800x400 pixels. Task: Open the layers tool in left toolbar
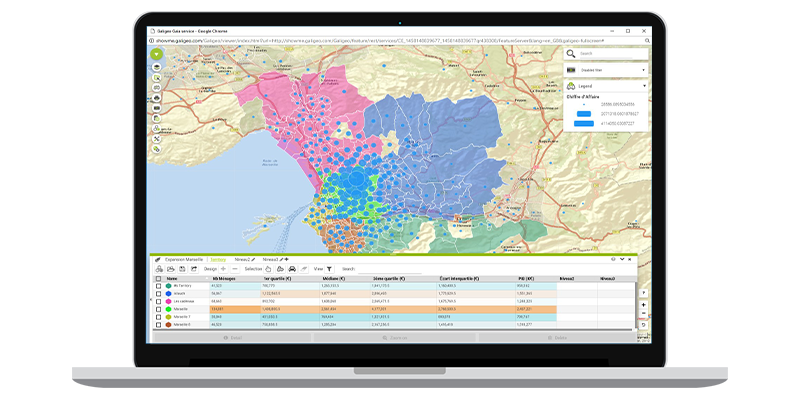click(157, 65)
